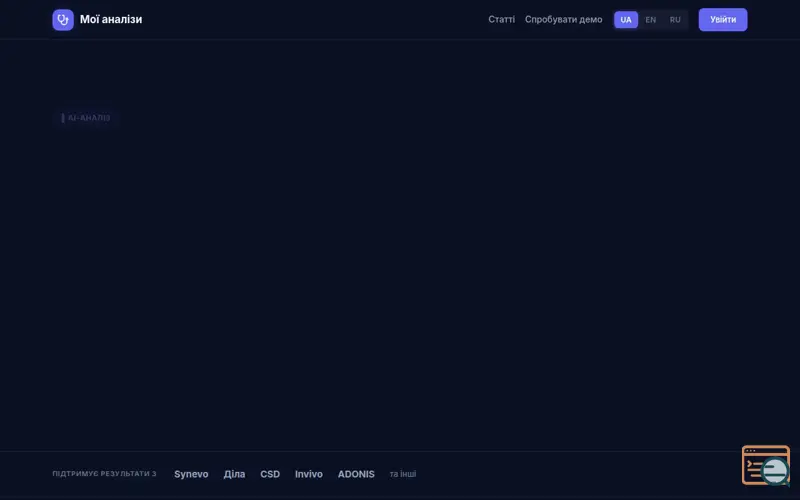800x500 pixels.
Task: Open the orange terminal window widget icon
Action: 765,465
